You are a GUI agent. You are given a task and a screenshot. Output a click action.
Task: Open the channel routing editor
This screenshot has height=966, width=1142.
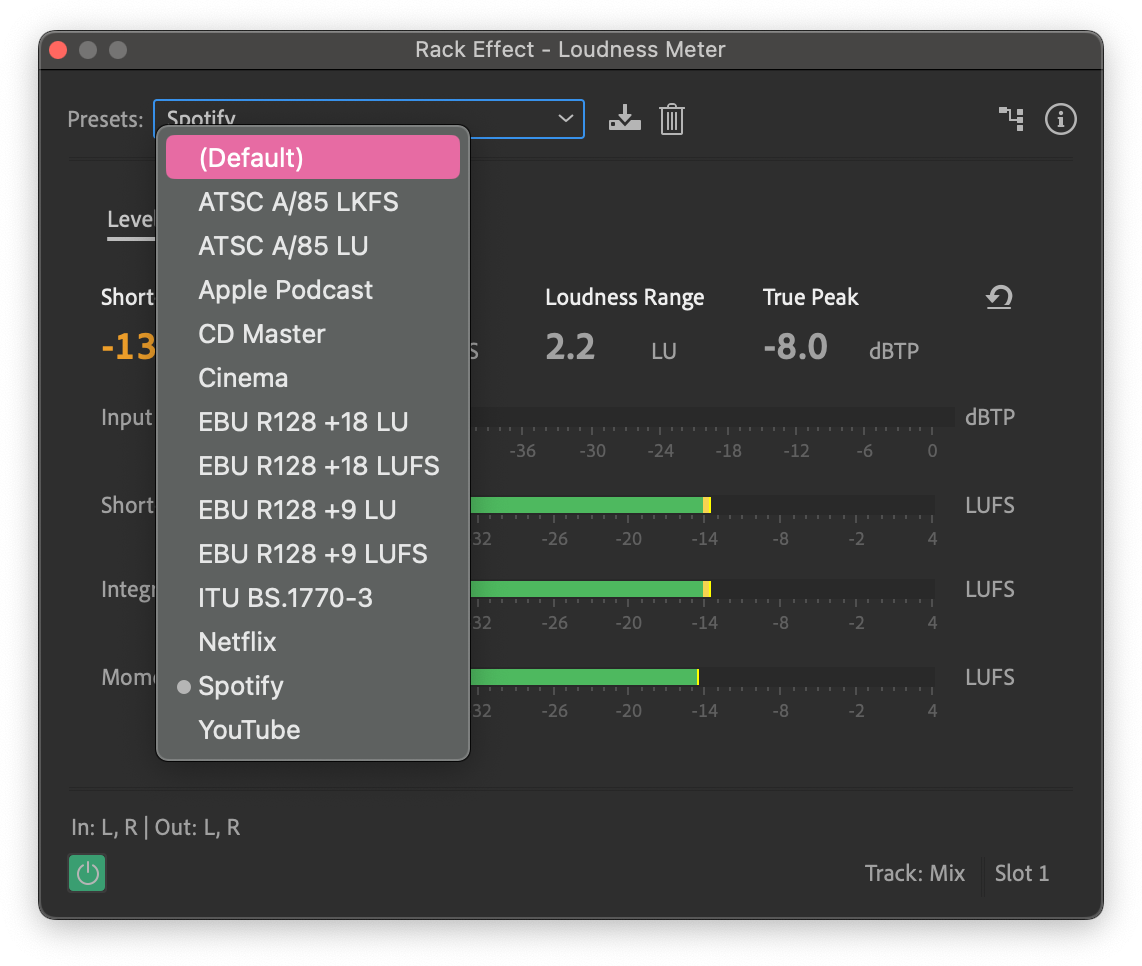point(1011,119)
